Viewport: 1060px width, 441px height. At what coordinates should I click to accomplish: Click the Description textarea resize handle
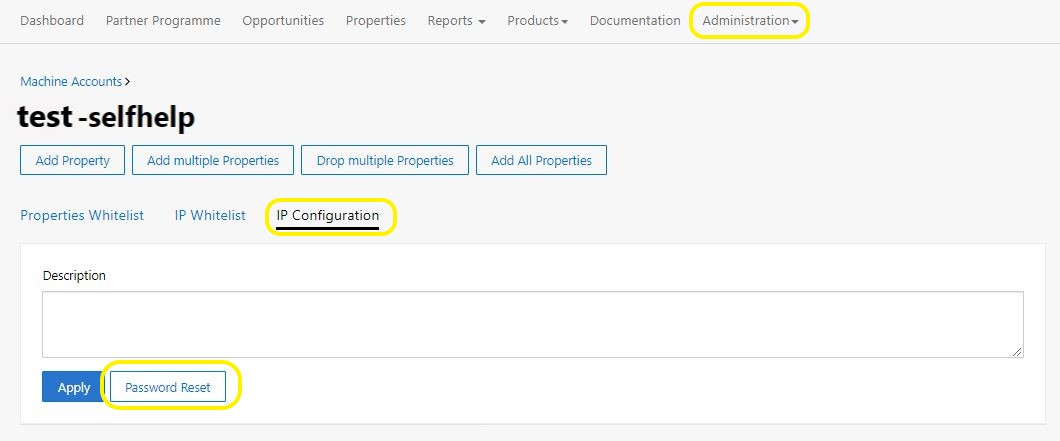[x=1017, y=352]
